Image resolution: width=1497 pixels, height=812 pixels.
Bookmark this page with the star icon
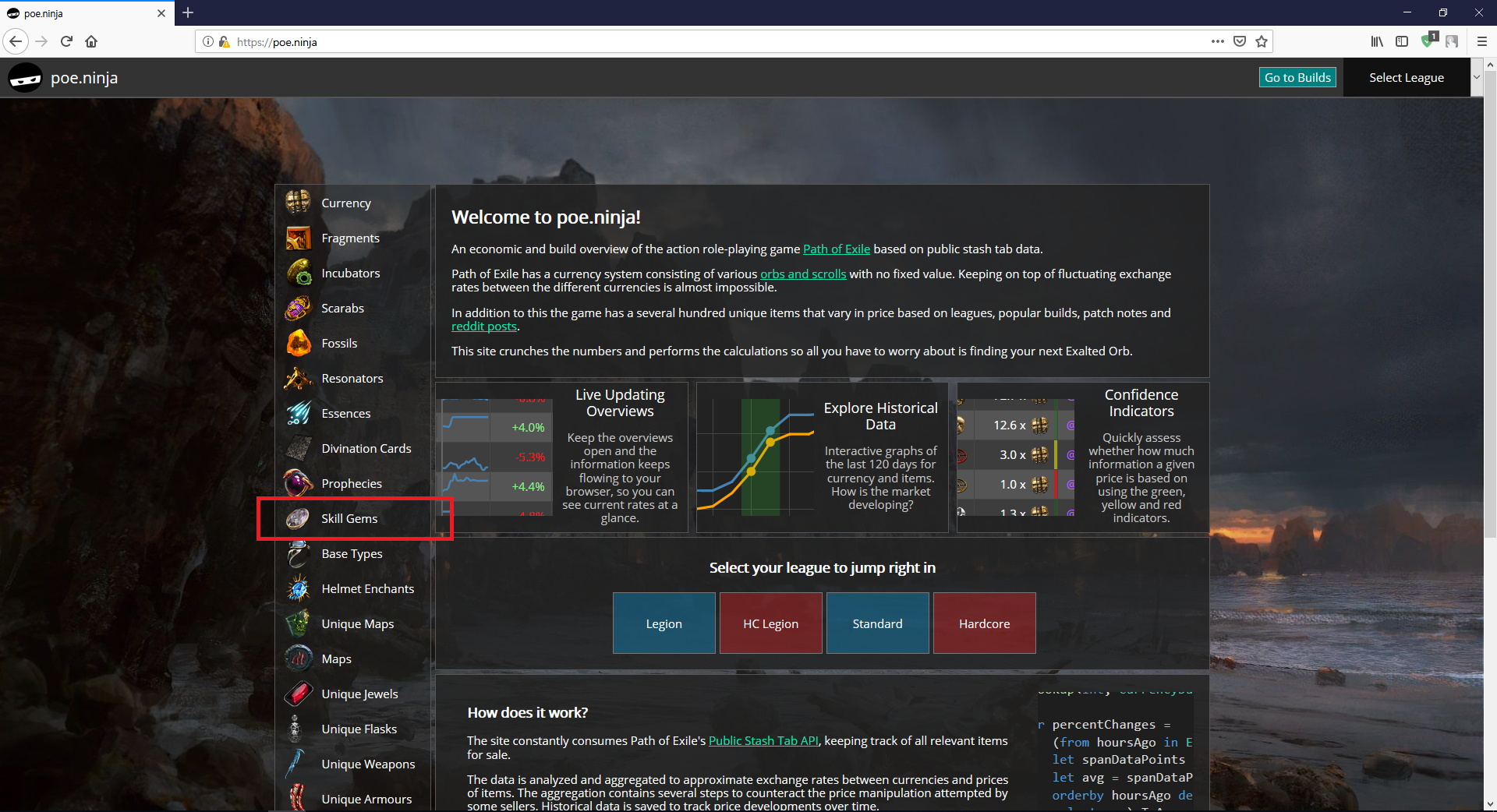coord(1262,41)
